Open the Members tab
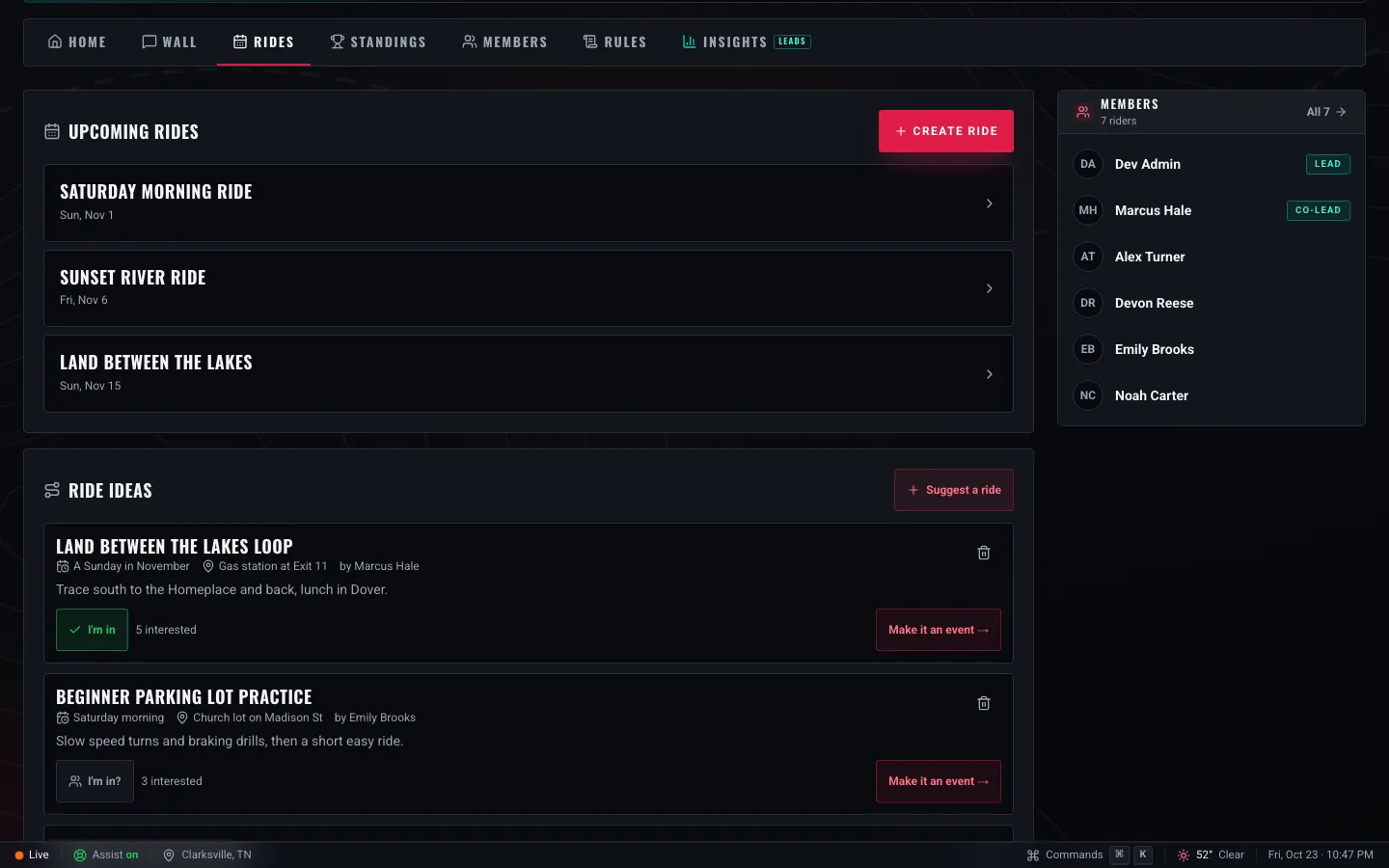 pyautogui.click(x=504, y=42)
